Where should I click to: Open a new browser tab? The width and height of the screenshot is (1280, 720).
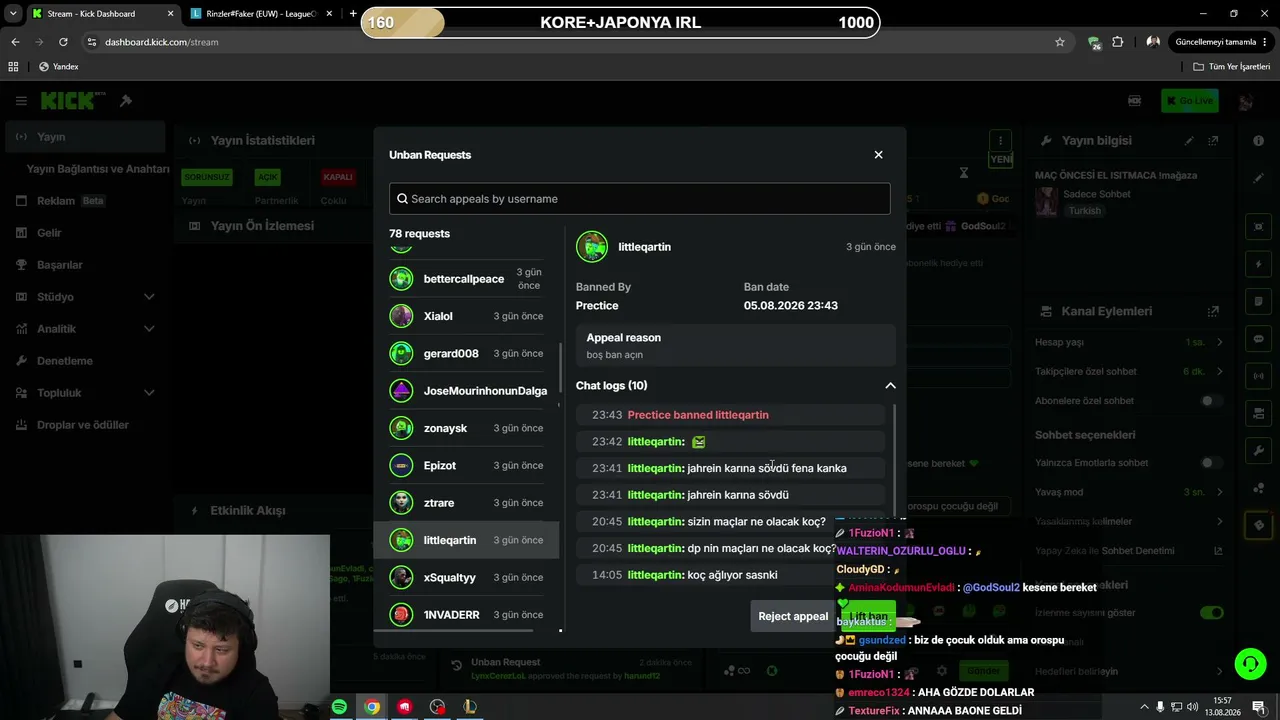(x=353, y=14)
